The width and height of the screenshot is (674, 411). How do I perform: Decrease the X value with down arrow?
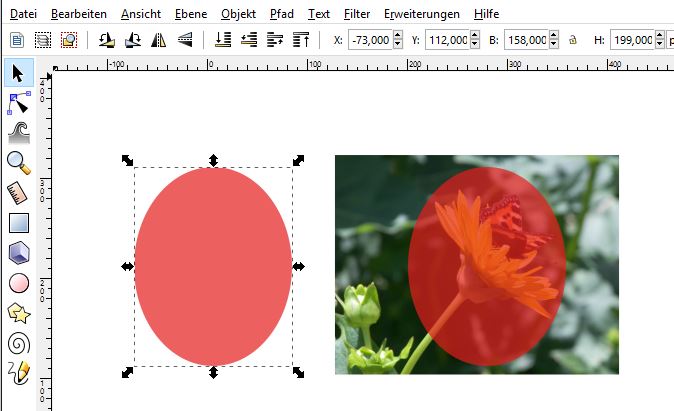[398, 44]
